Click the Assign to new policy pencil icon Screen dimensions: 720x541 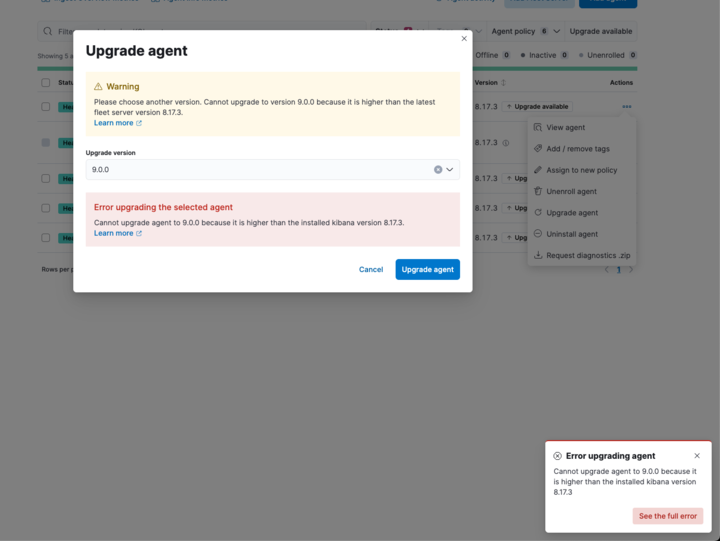538,170
